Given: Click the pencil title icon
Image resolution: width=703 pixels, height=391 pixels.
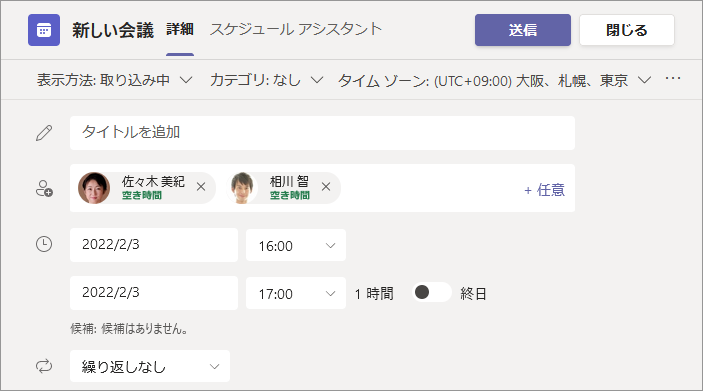Looking at the screenshot, I should coord(44,133).
